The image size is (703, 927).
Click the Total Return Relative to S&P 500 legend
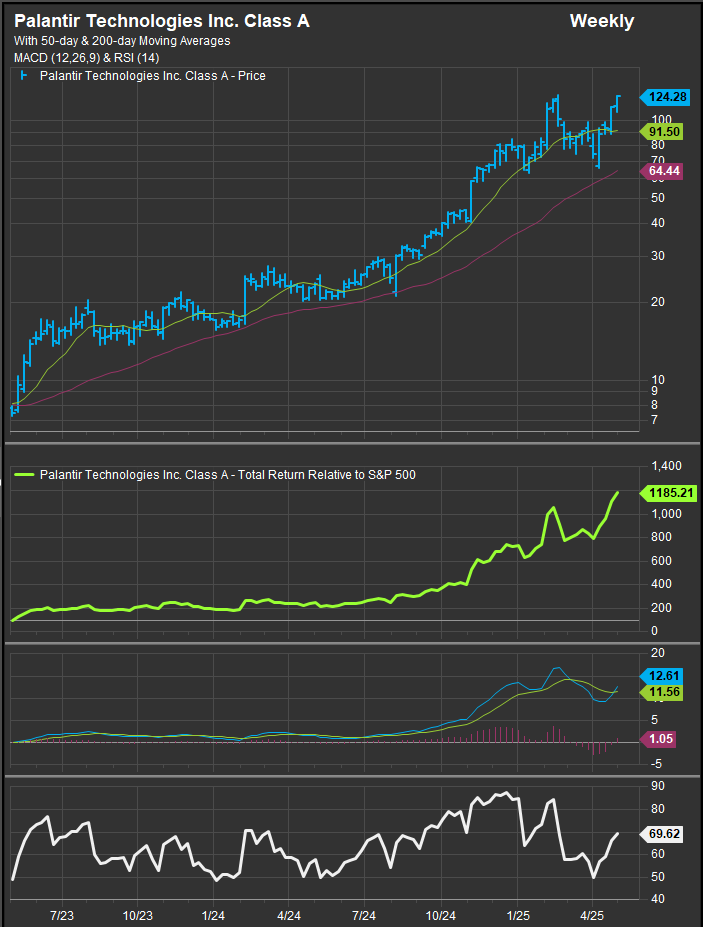pyautogui.click(x=228, y=475)
